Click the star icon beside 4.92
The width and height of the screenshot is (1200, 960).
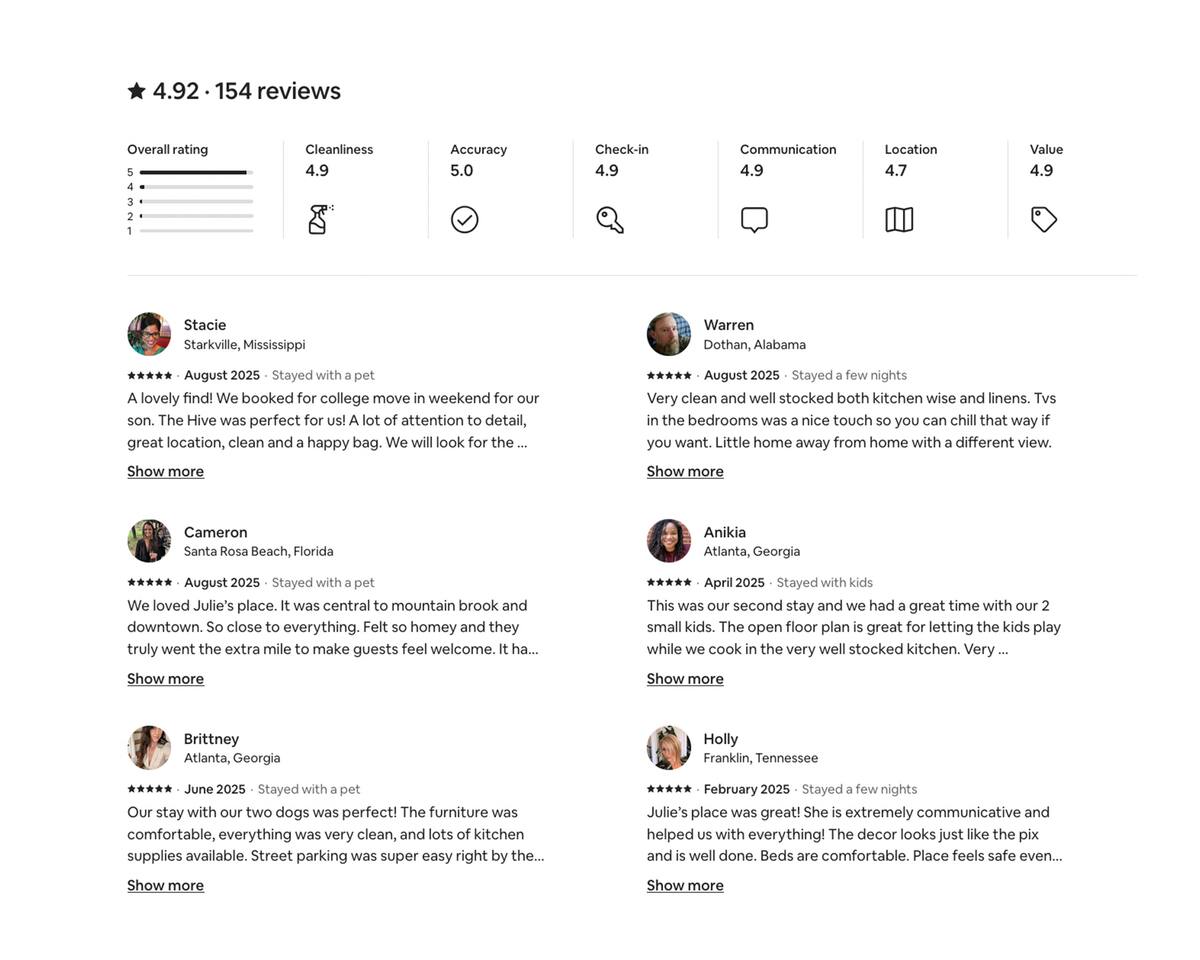coord(137,91)
